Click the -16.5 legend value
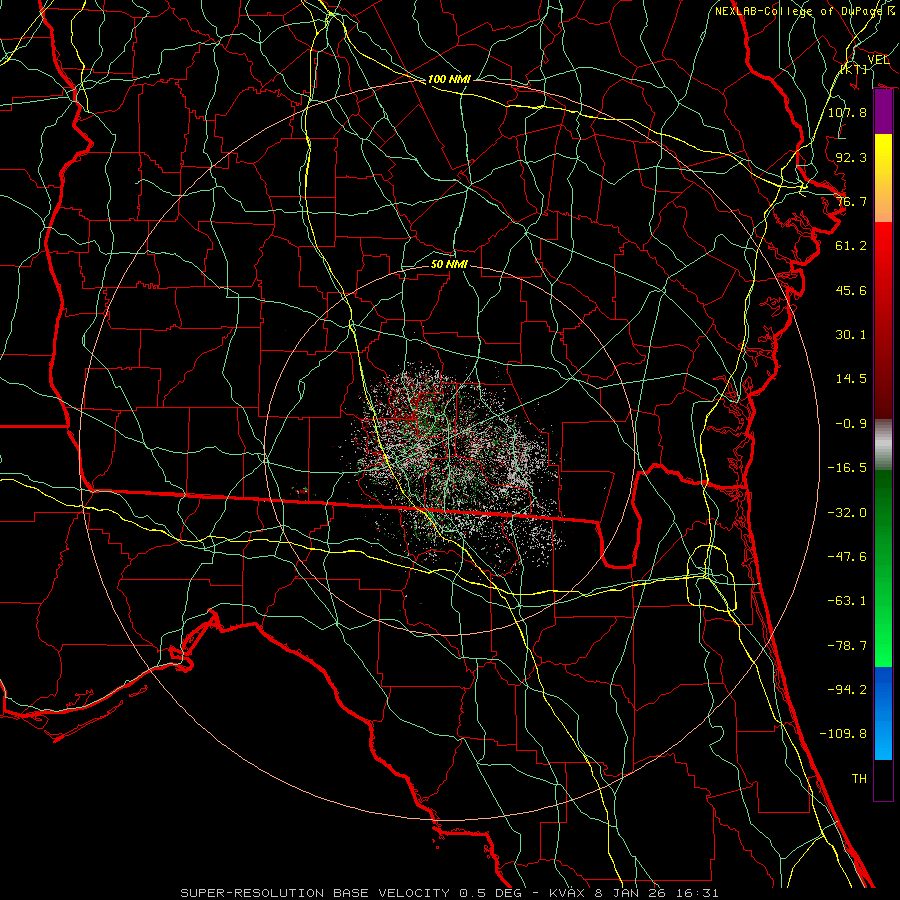Image resolution: width=900 pixels, height=900 pixels. pos(847,468)
